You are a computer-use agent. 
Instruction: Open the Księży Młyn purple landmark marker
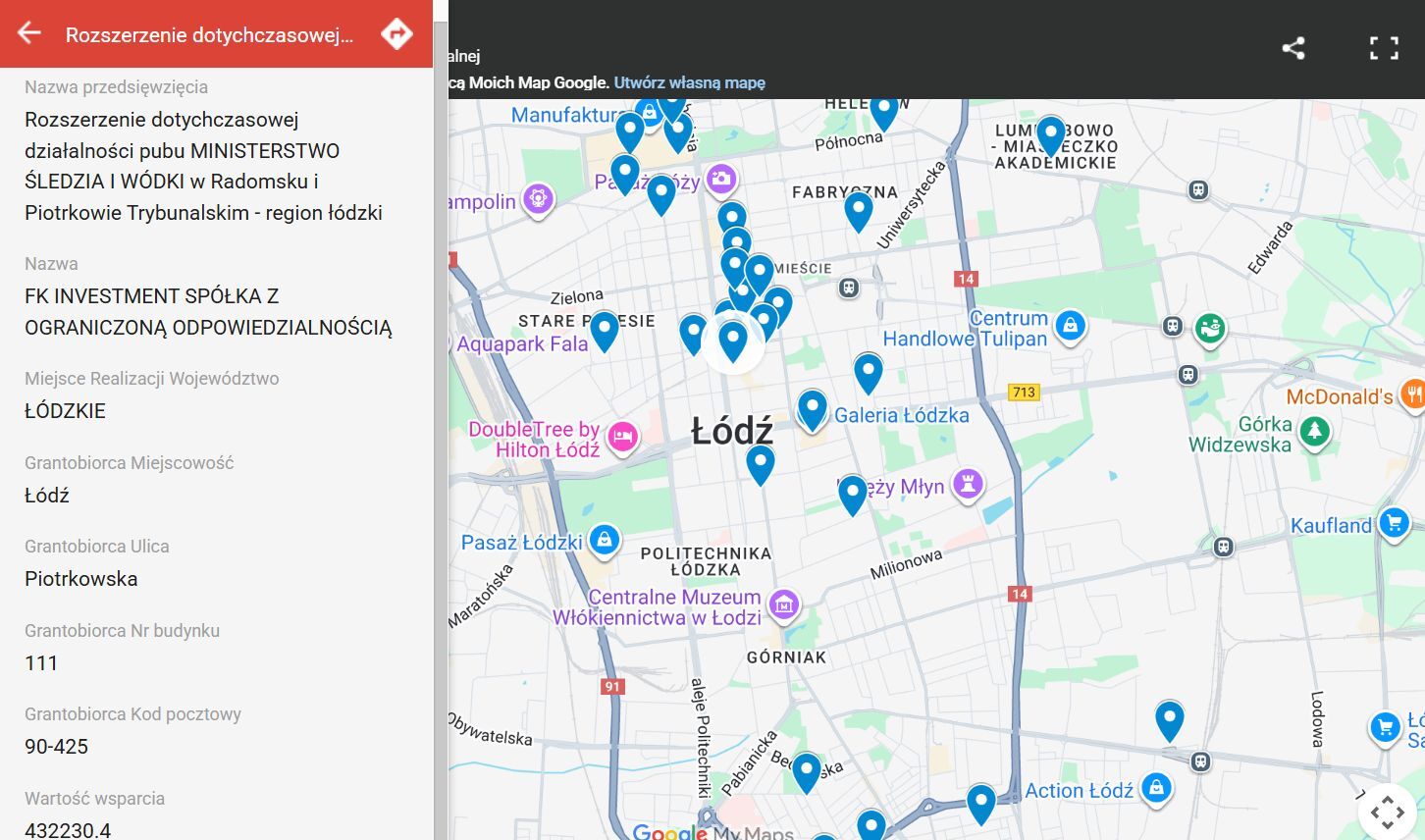click(968, 484)
